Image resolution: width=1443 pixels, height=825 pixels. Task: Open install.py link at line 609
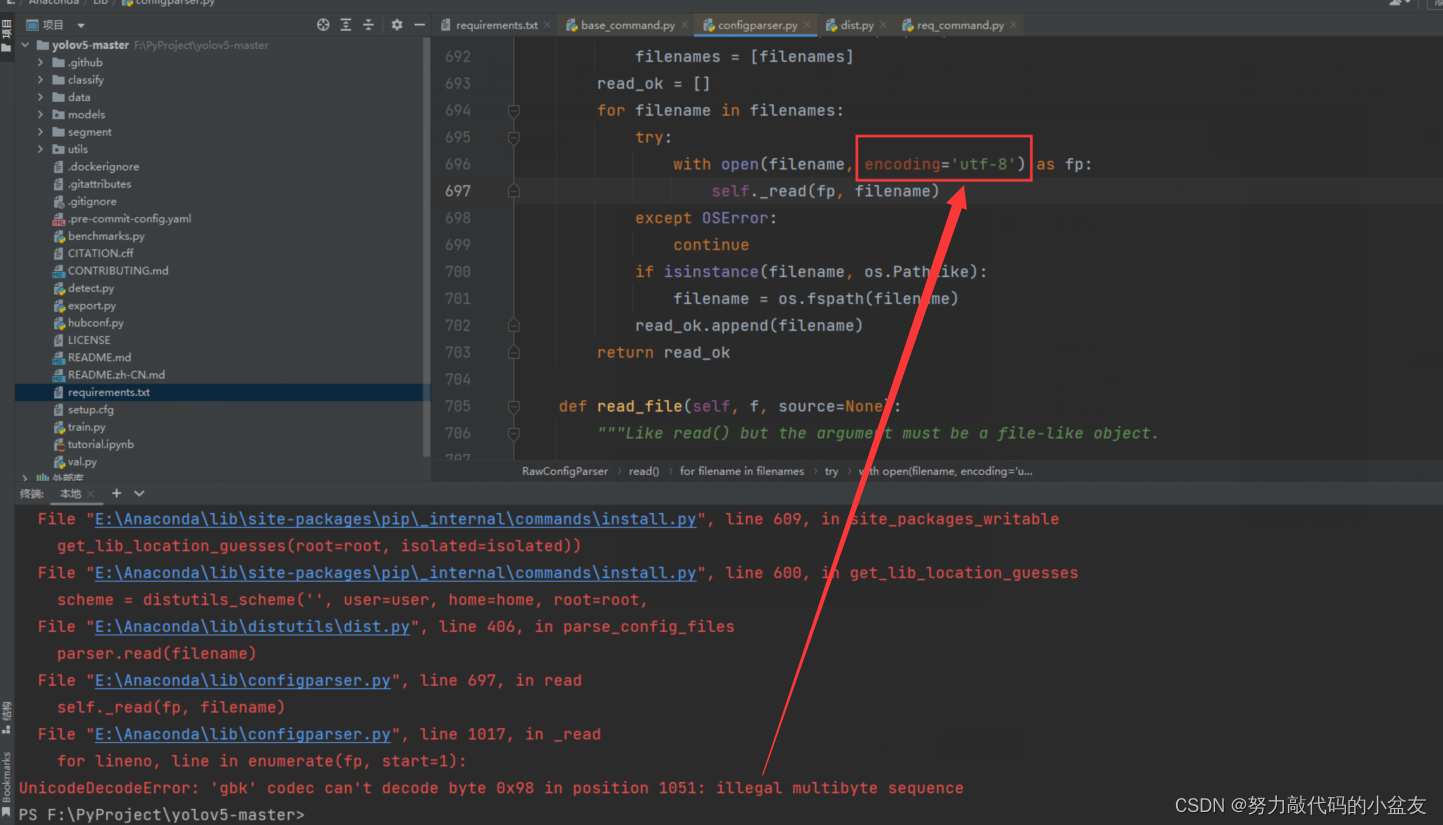click(395, 519)
